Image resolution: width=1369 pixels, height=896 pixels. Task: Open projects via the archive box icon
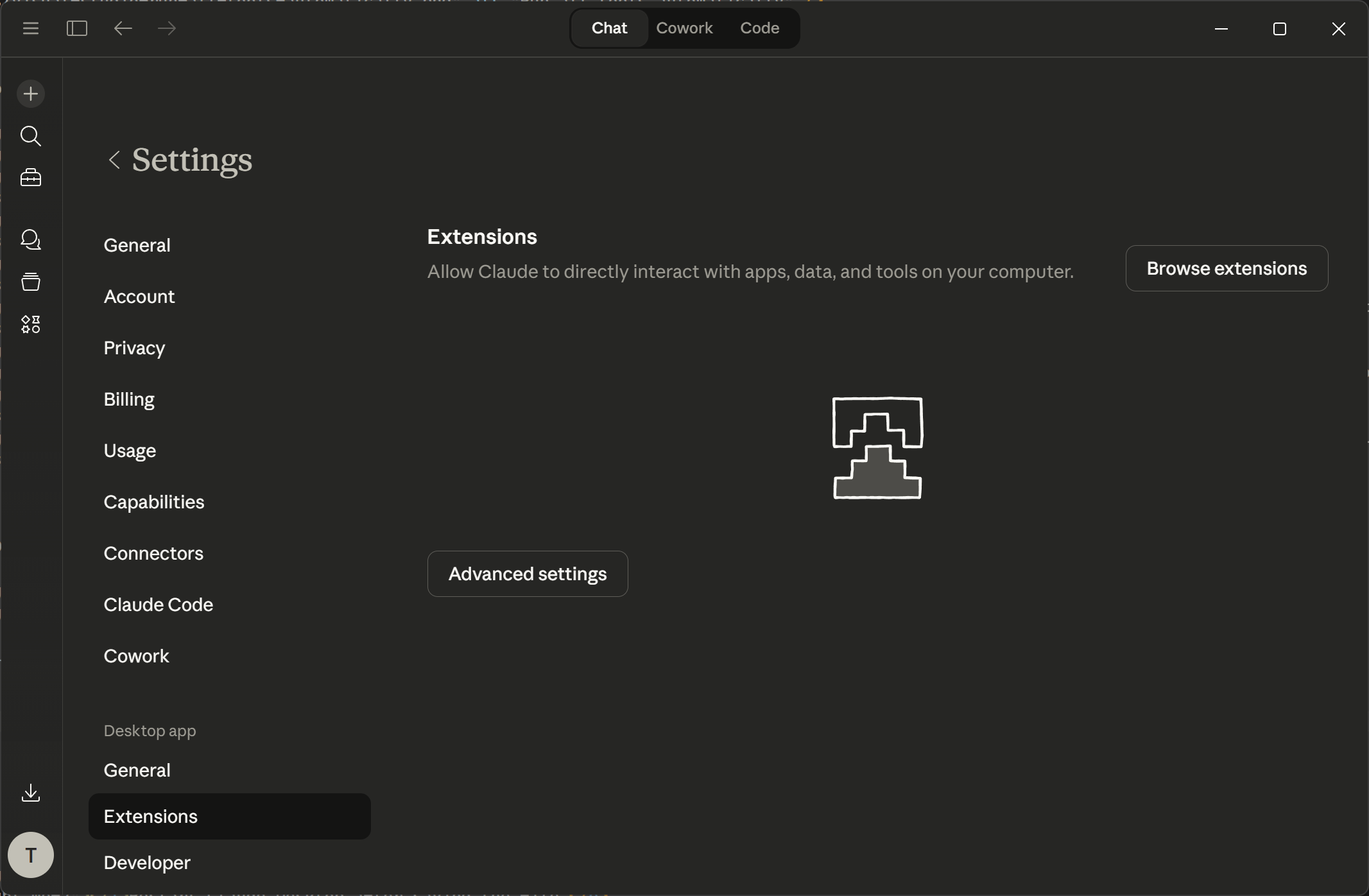coord(30,282)
